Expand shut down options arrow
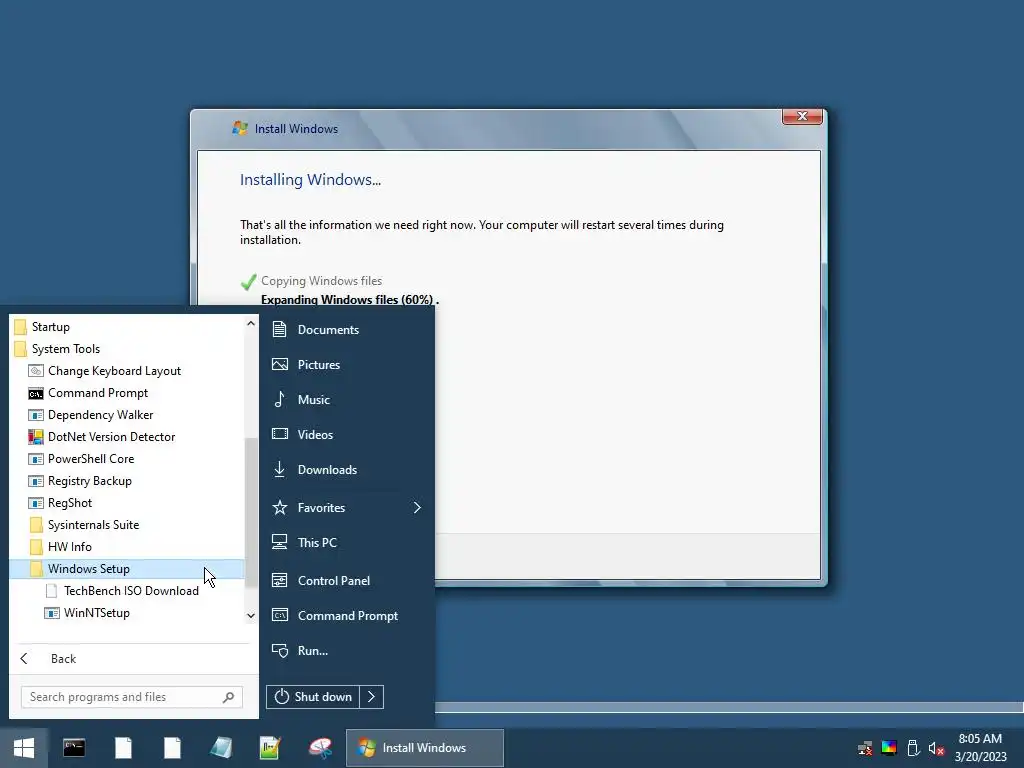The image size is (1024, 768). pos(372,697)
